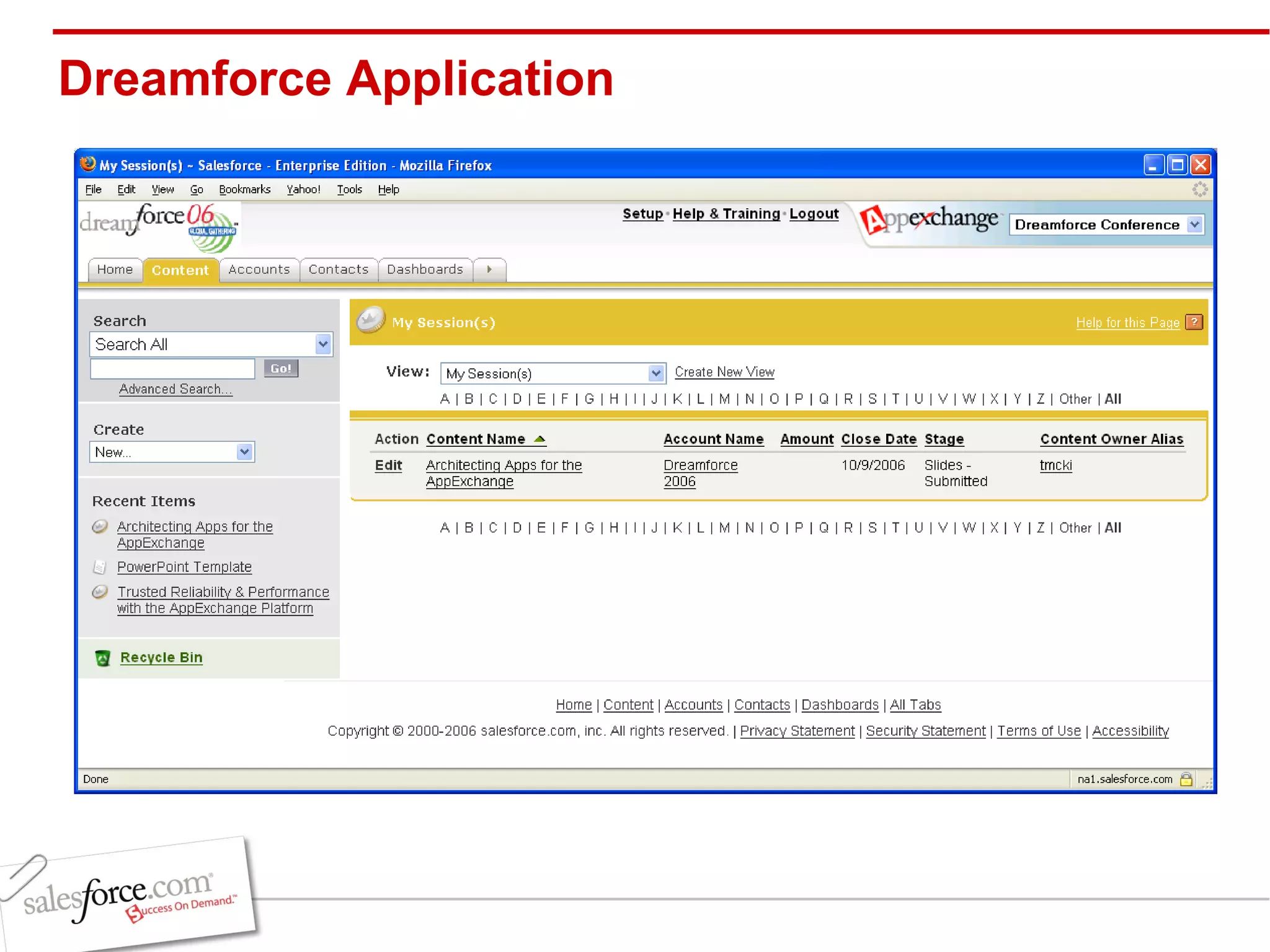Open the Security Statement link

tap(925, 731)
